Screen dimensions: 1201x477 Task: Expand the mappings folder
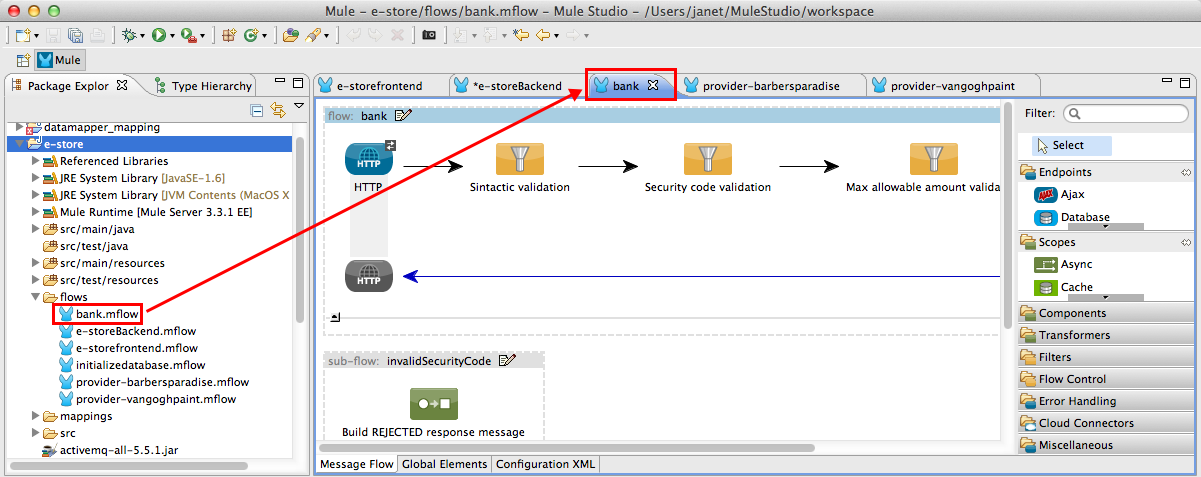[x=36, y=416]
